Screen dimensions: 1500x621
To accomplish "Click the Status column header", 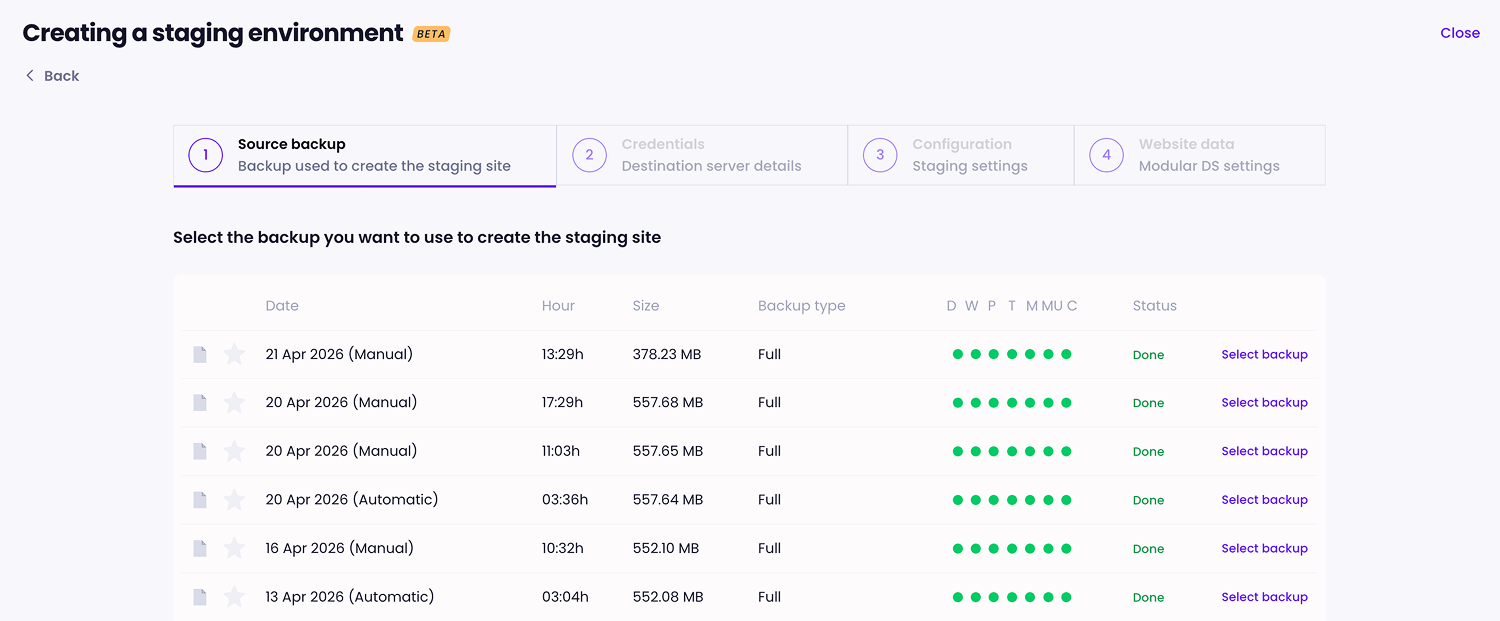I will point(1155,306).
